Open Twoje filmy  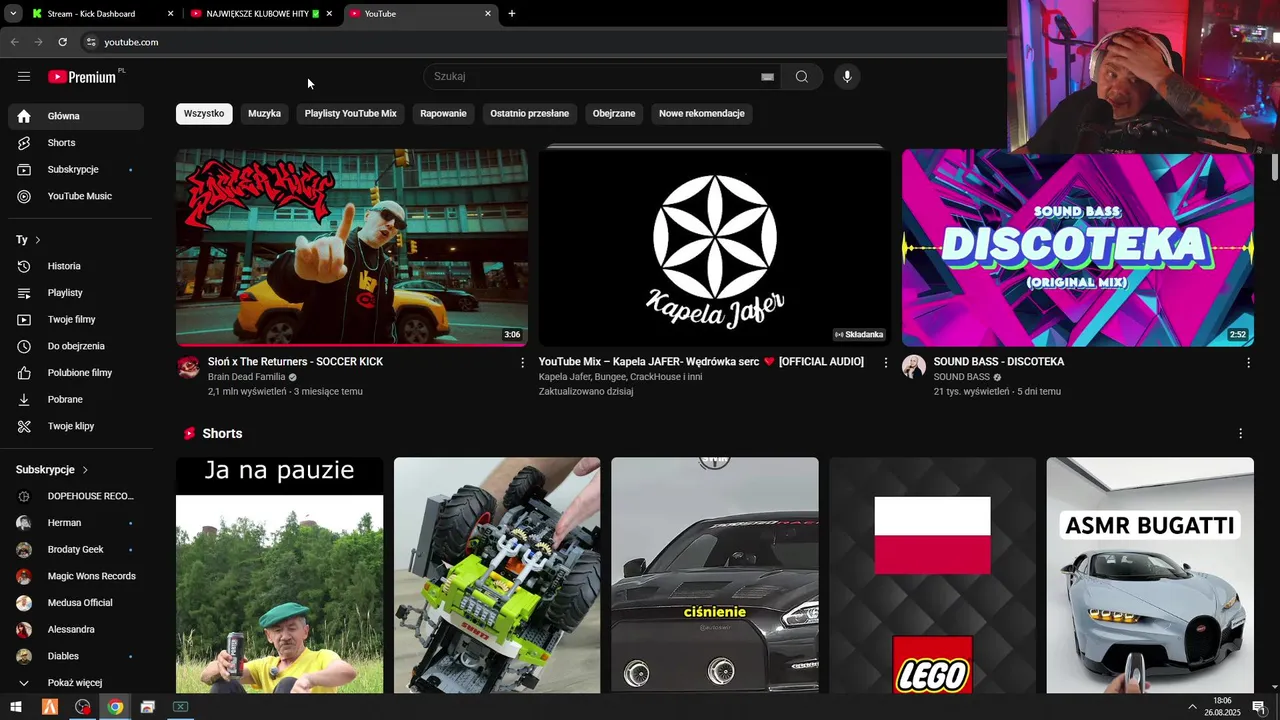pyautogui.click(x=76, y=320)
